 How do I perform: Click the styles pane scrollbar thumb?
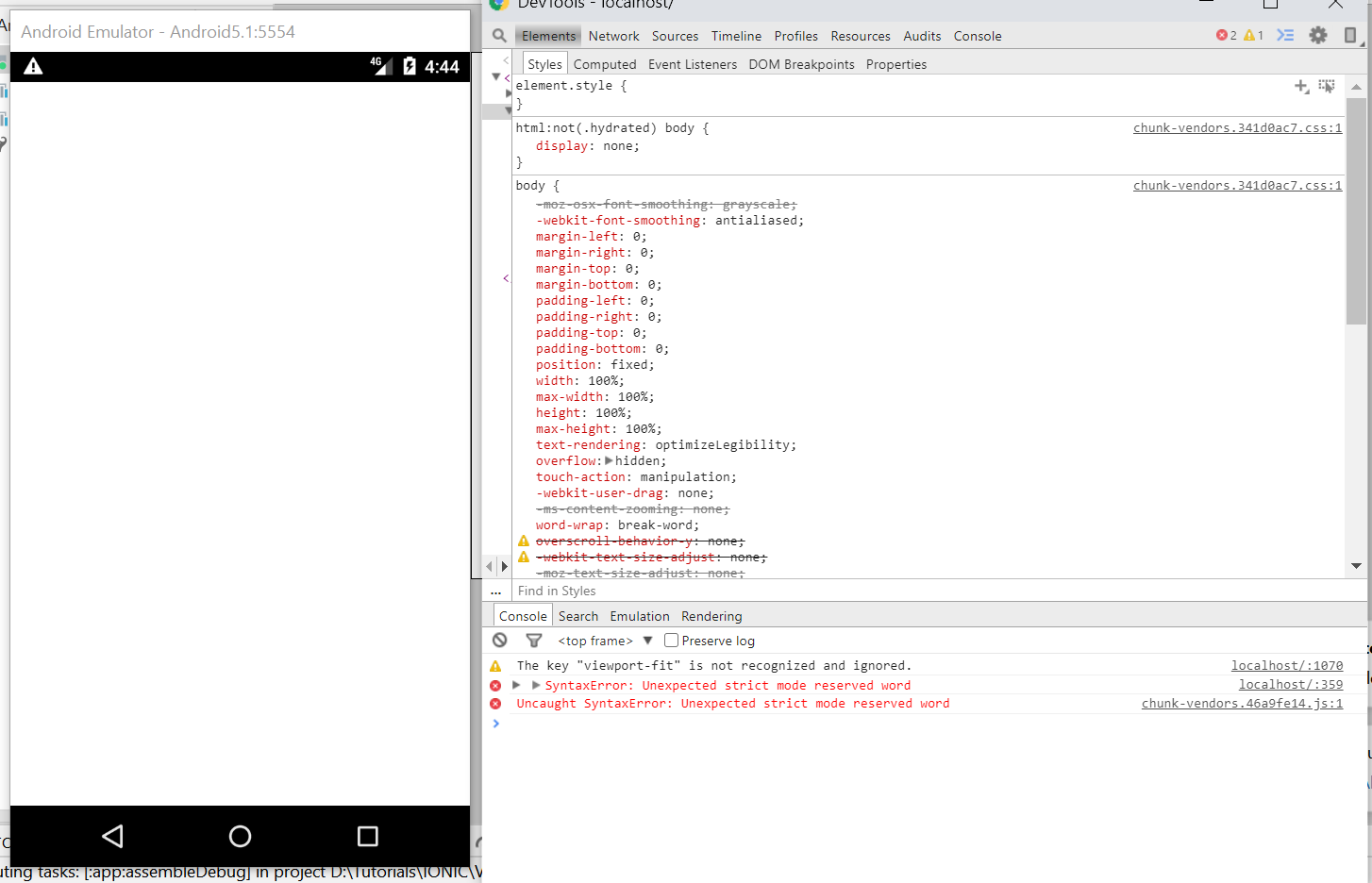coord(1356,210)
